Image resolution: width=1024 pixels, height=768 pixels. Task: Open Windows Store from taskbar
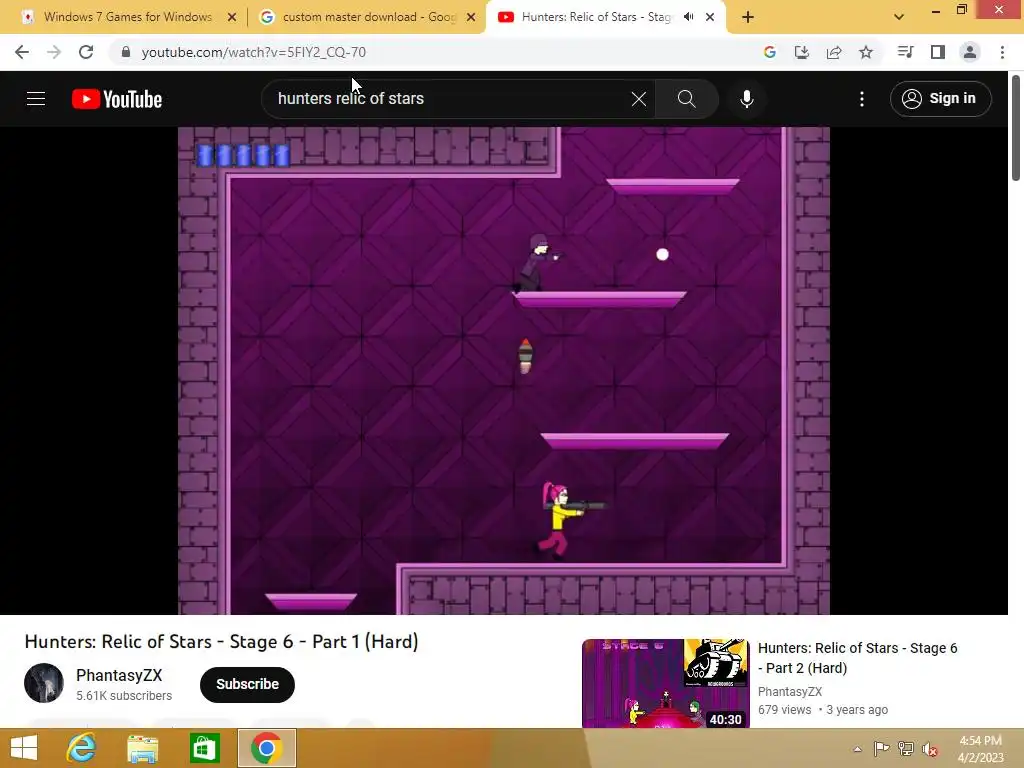click(204, 748)
